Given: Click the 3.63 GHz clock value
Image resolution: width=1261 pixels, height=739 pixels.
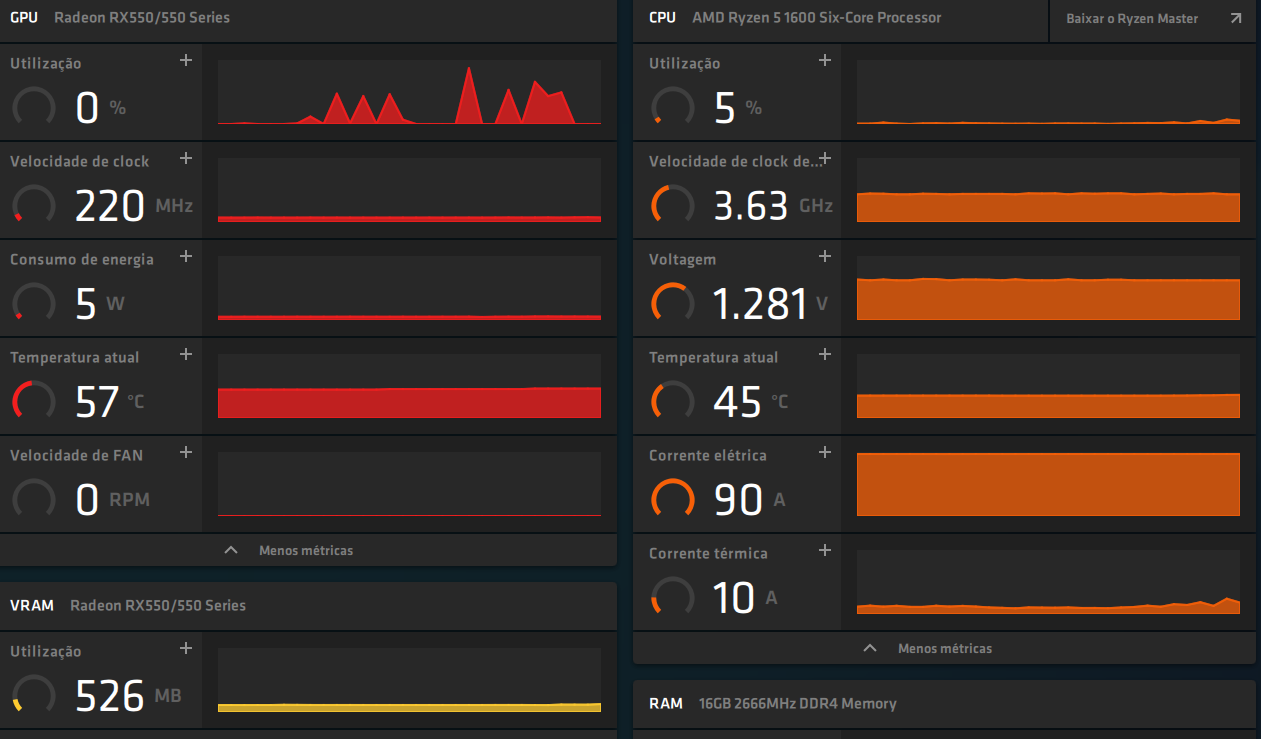Looking at the screenshot, I should point(773,206).
